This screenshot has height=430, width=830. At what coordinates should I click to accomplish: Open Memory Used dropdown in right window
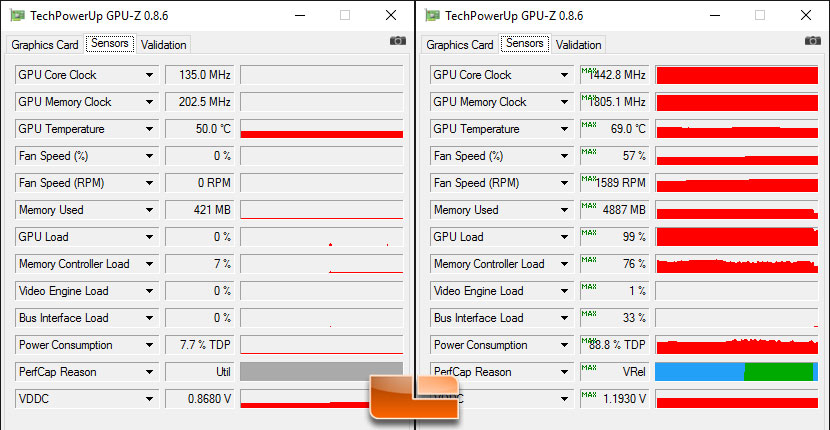(565, 210)
